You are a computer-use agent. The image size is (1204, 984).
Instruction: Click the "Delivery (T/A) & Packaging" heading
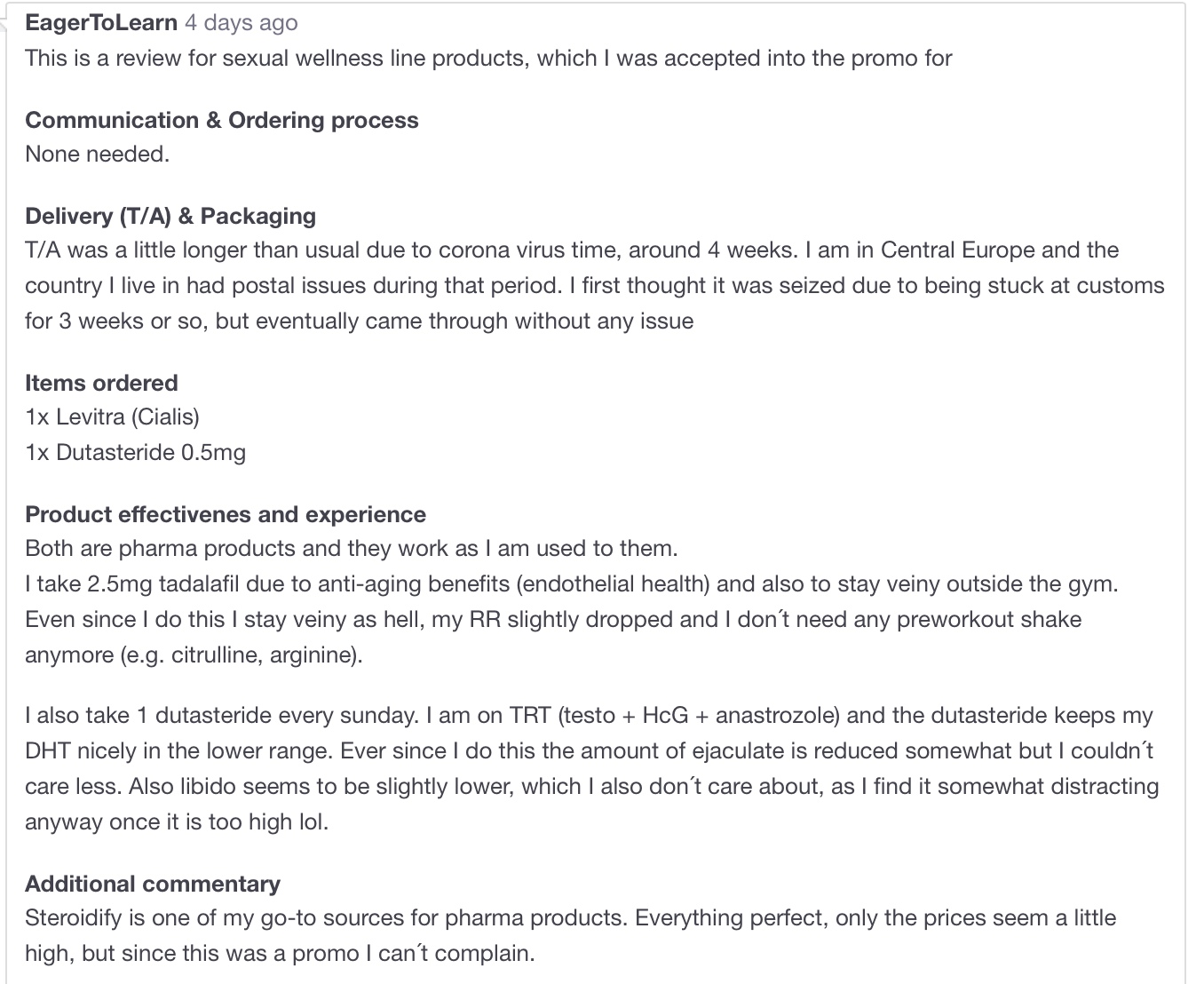[x=170, y=216]
